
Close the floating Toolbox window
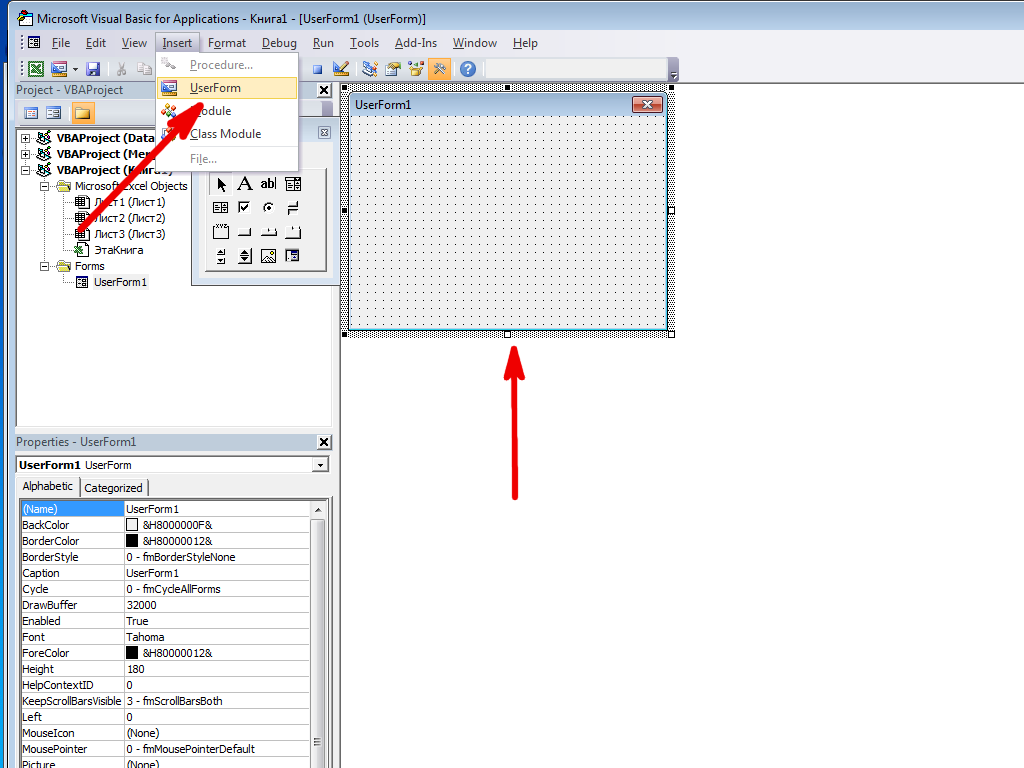tap(324, 133)
